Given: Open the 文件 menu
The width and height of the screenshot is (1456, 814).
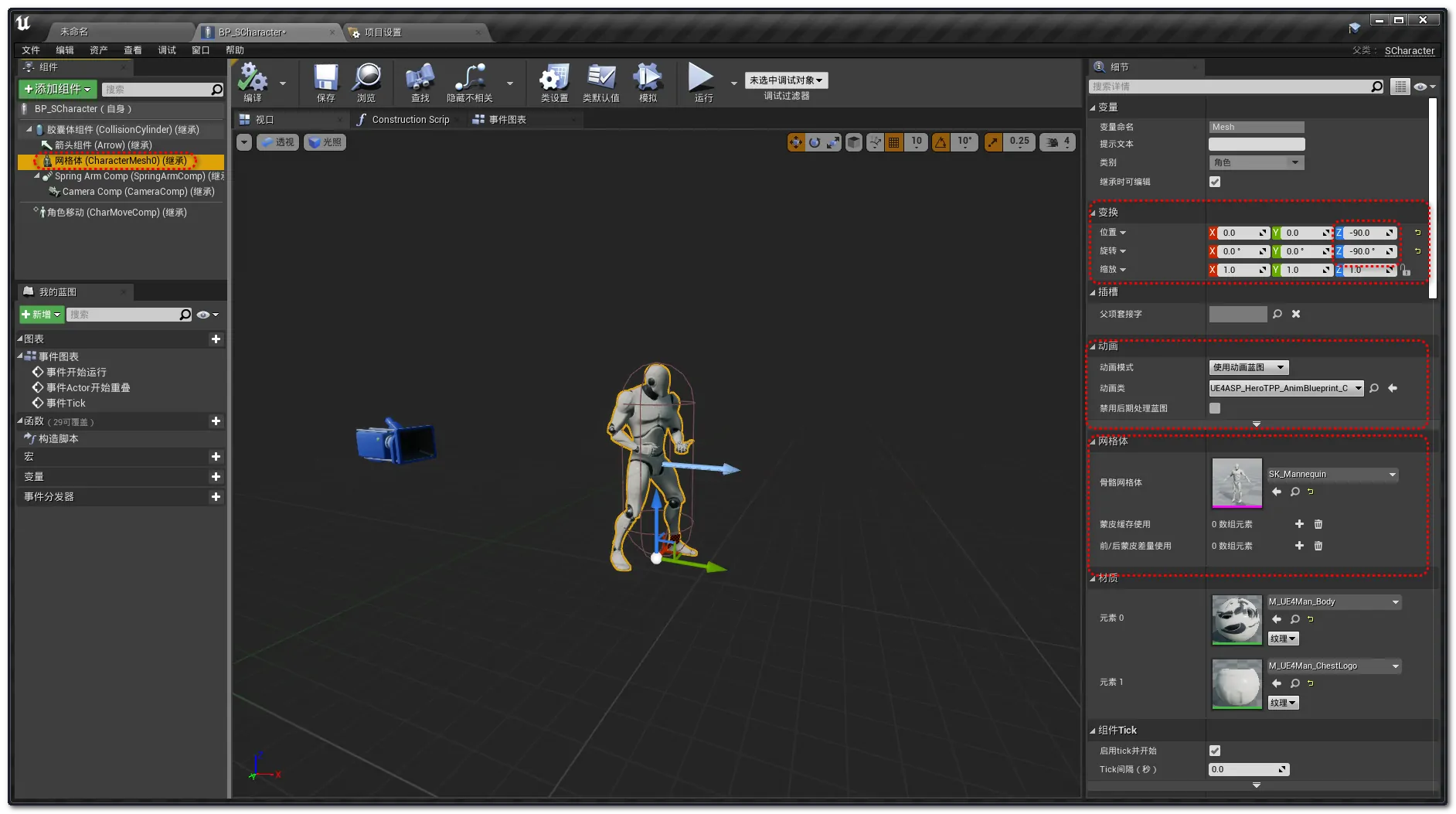Looking at the screenshot, I should (x=31, y=50).
